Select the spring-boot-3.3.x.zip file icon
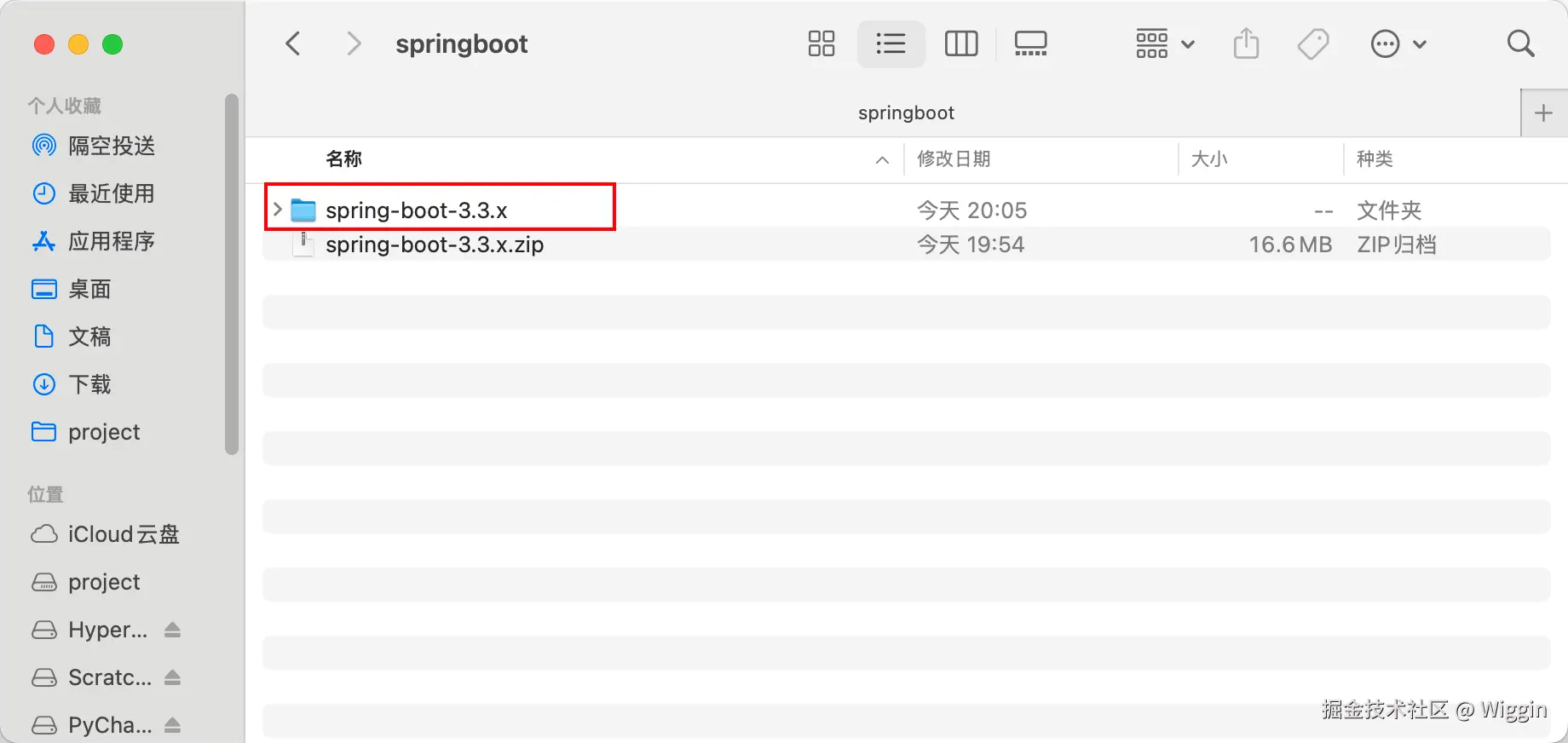The image size is (1568, 743). (x=303, y=245)
